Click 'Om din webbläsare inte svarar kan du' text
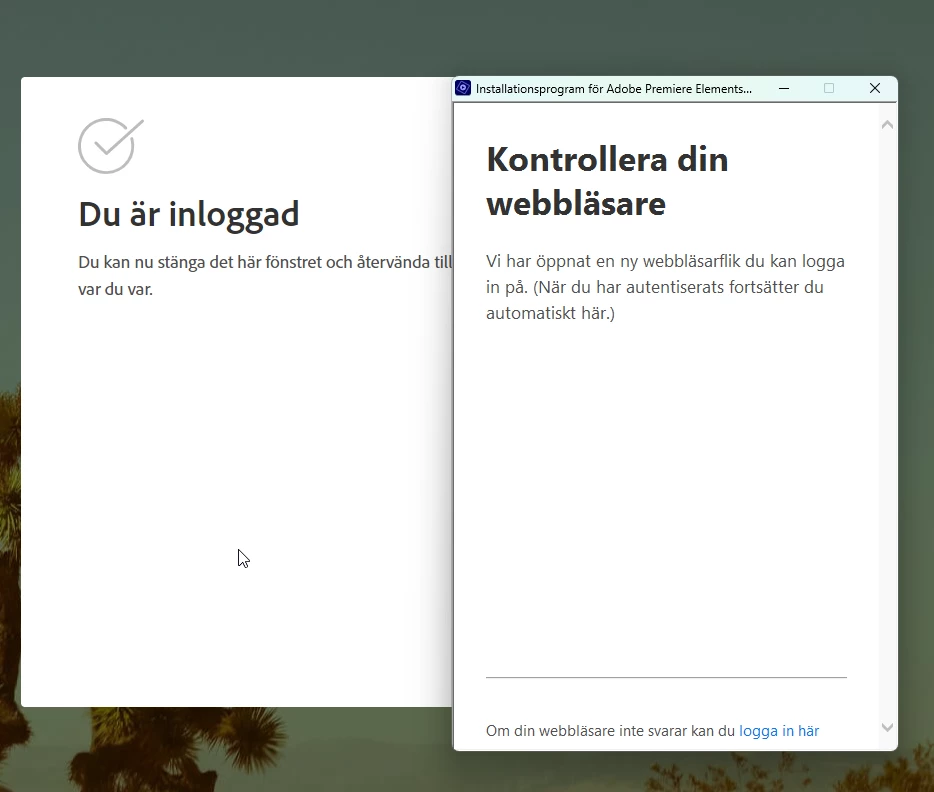934x792 pixels. (611, 731)
